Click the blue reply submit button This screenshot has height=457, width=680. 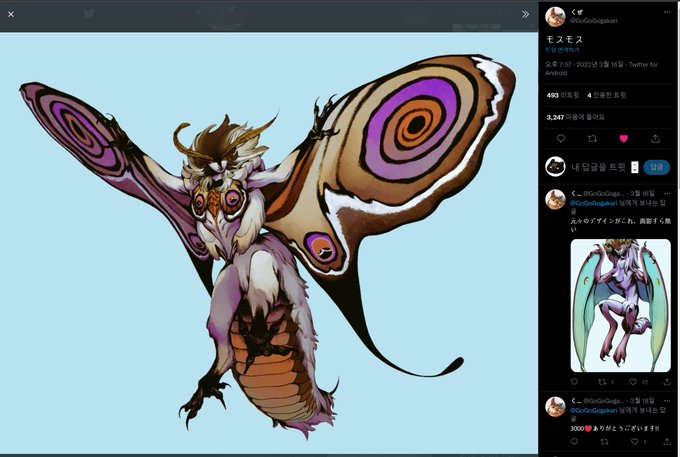[x=657, y=167]
